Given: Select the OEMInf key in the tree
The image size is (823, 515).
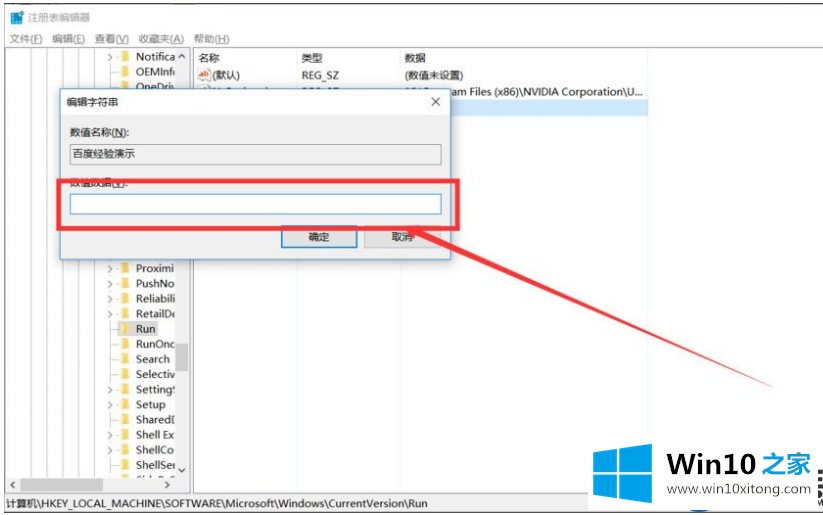Looking at the screenshot, I should [155, 72].
